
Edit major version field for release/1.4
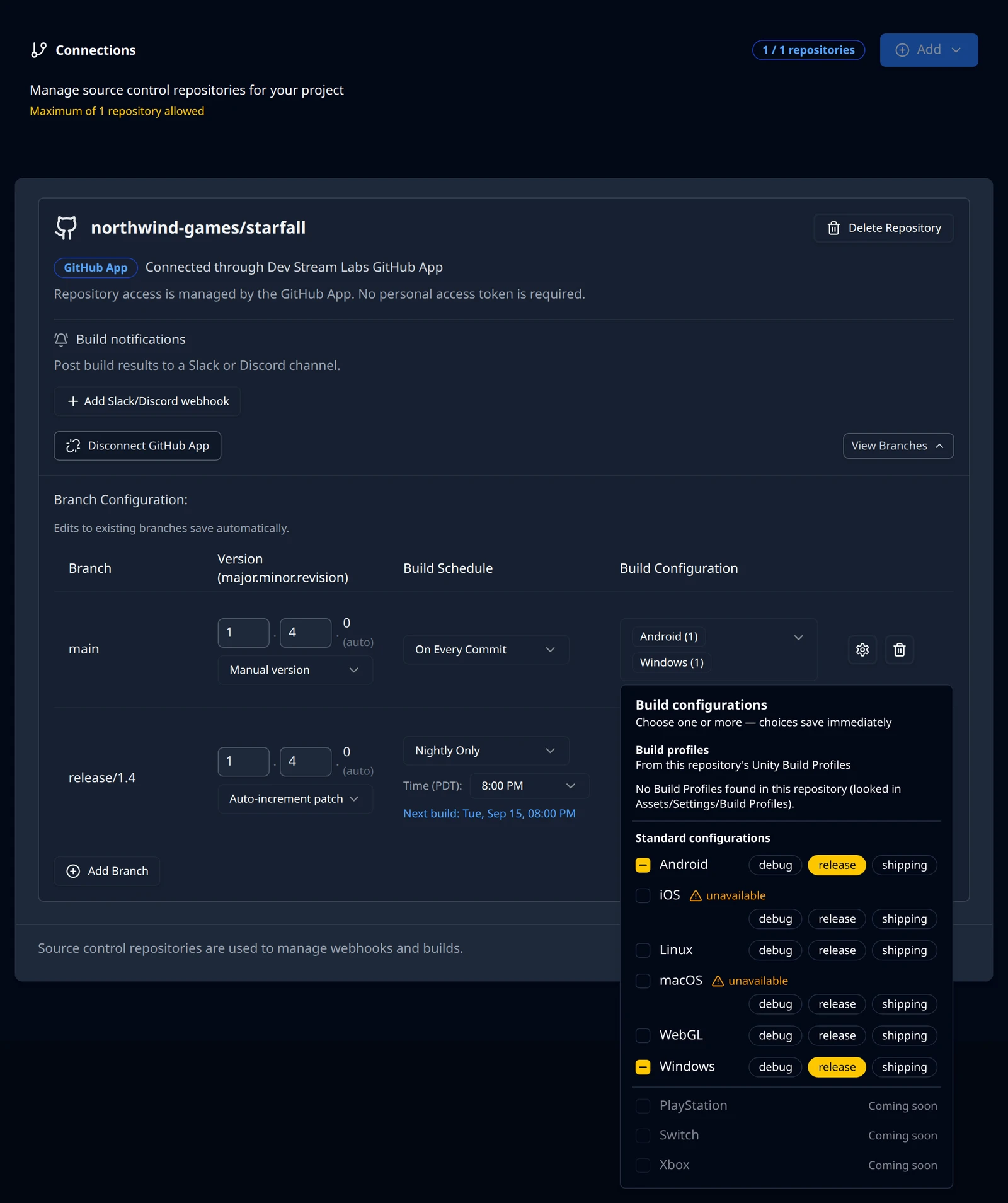tap(243, 762)
